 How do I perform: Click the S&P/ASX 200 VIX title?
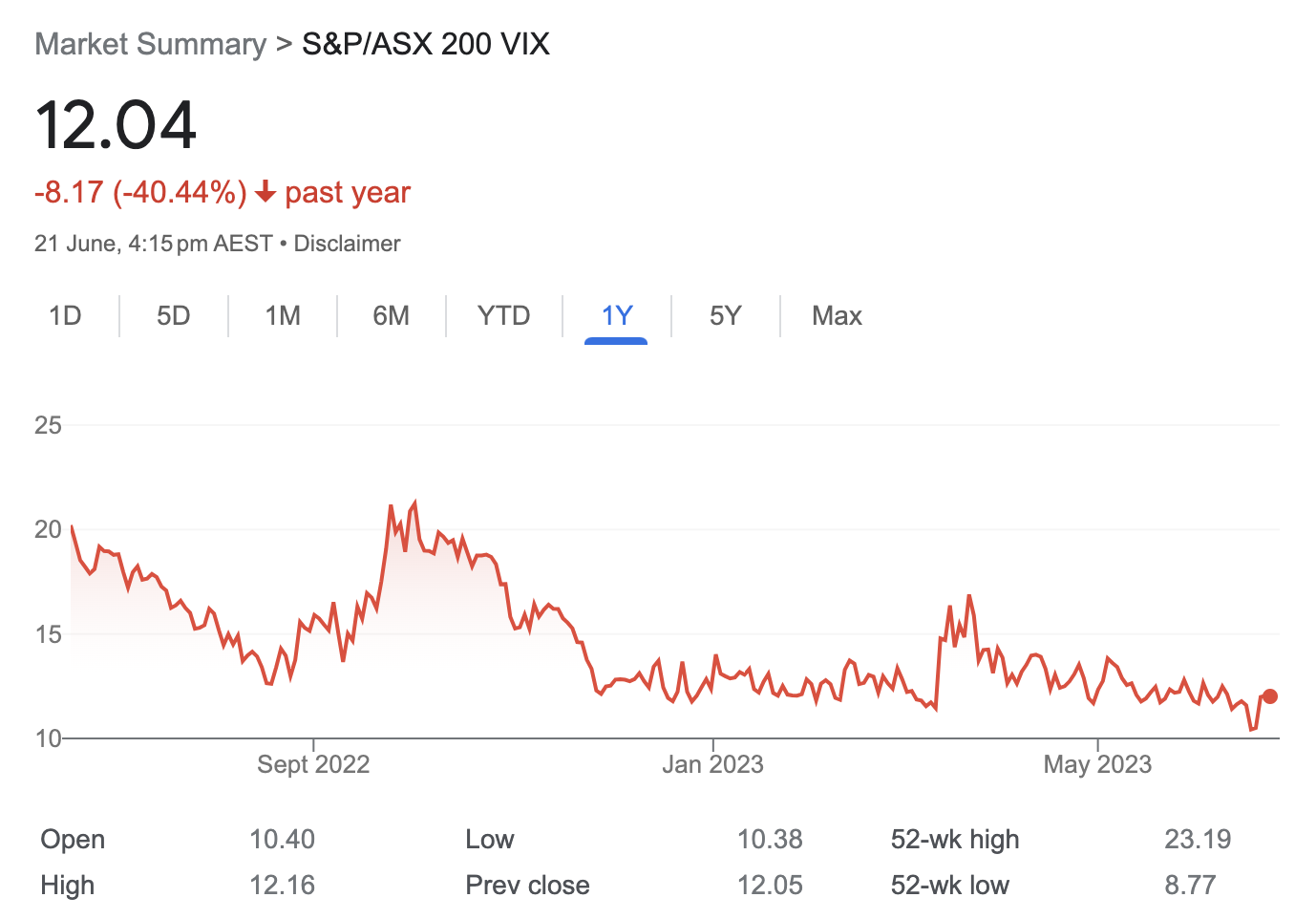(x=426, y=44)
